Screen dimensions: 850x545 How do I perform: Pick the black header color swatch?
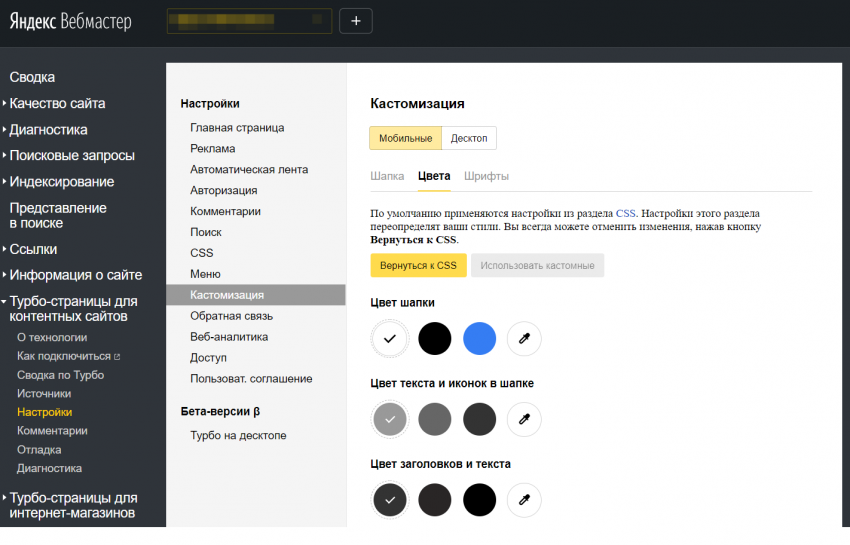[435, 339]
